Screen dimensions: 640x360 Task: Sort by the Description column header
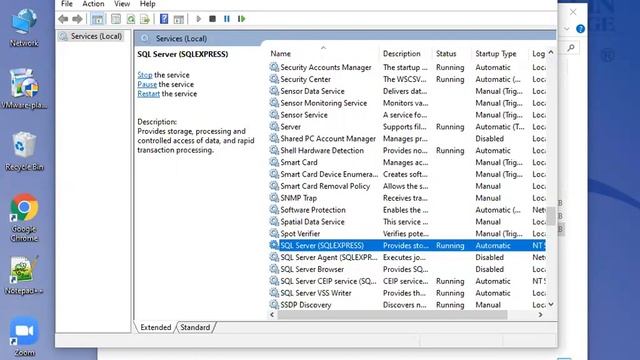tap(402, 53)
